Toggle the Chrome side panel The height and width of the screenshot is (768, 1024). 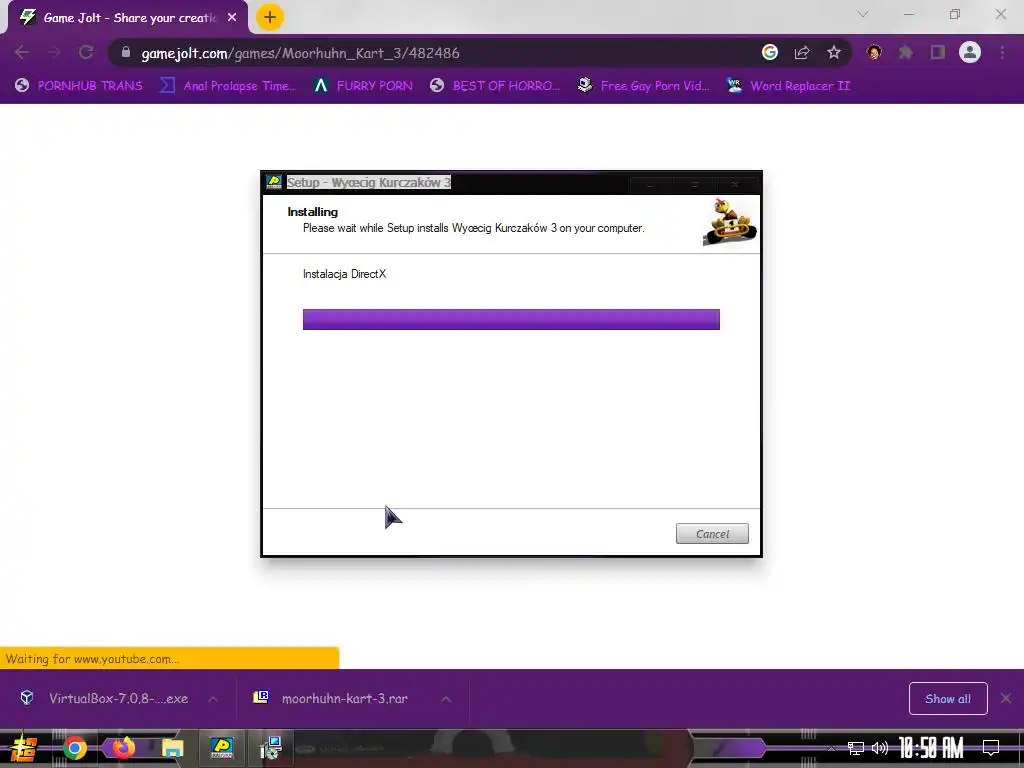click(x=938, y=52)
